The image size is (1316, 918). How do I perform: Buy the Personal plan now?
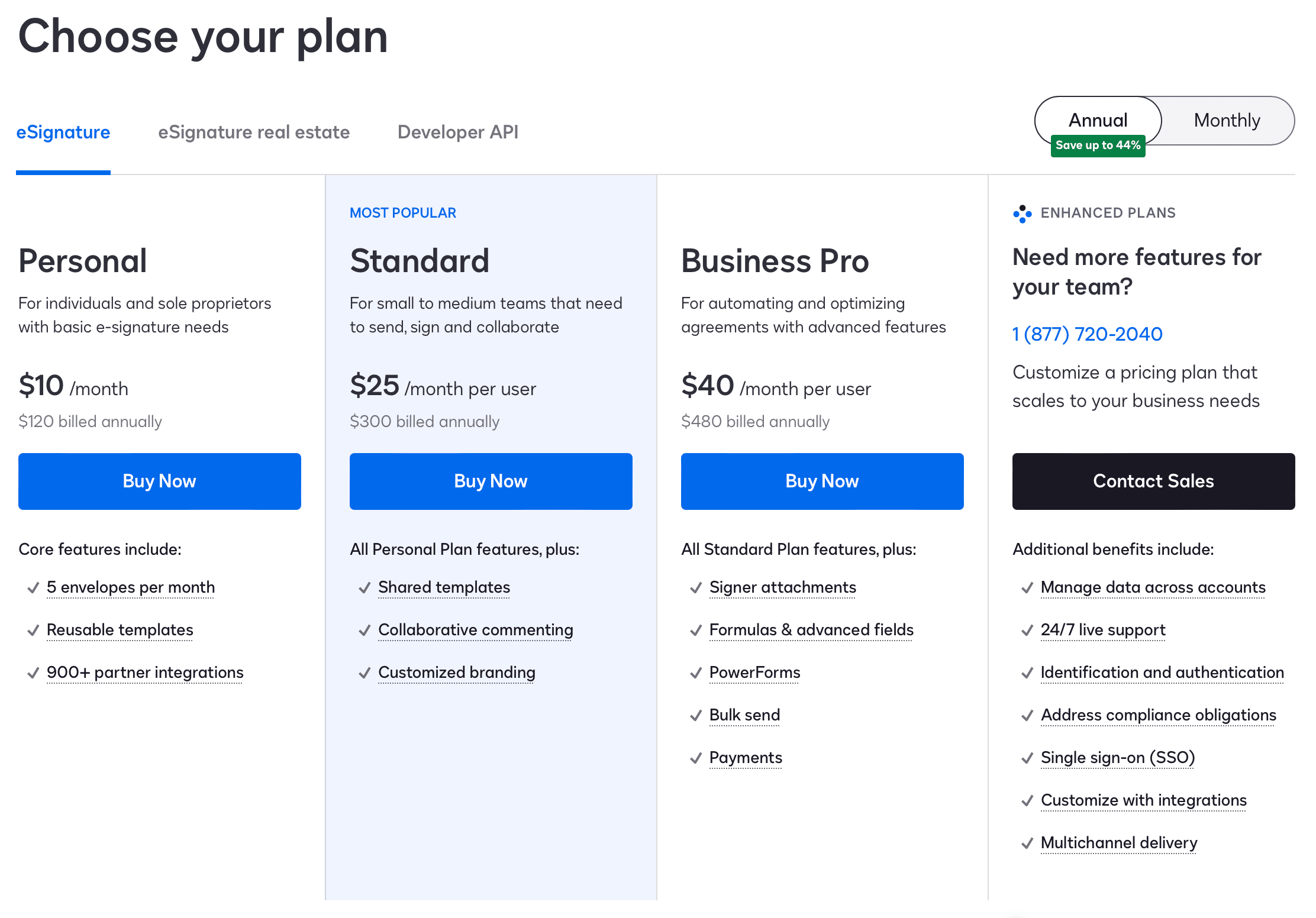[160, 481]
